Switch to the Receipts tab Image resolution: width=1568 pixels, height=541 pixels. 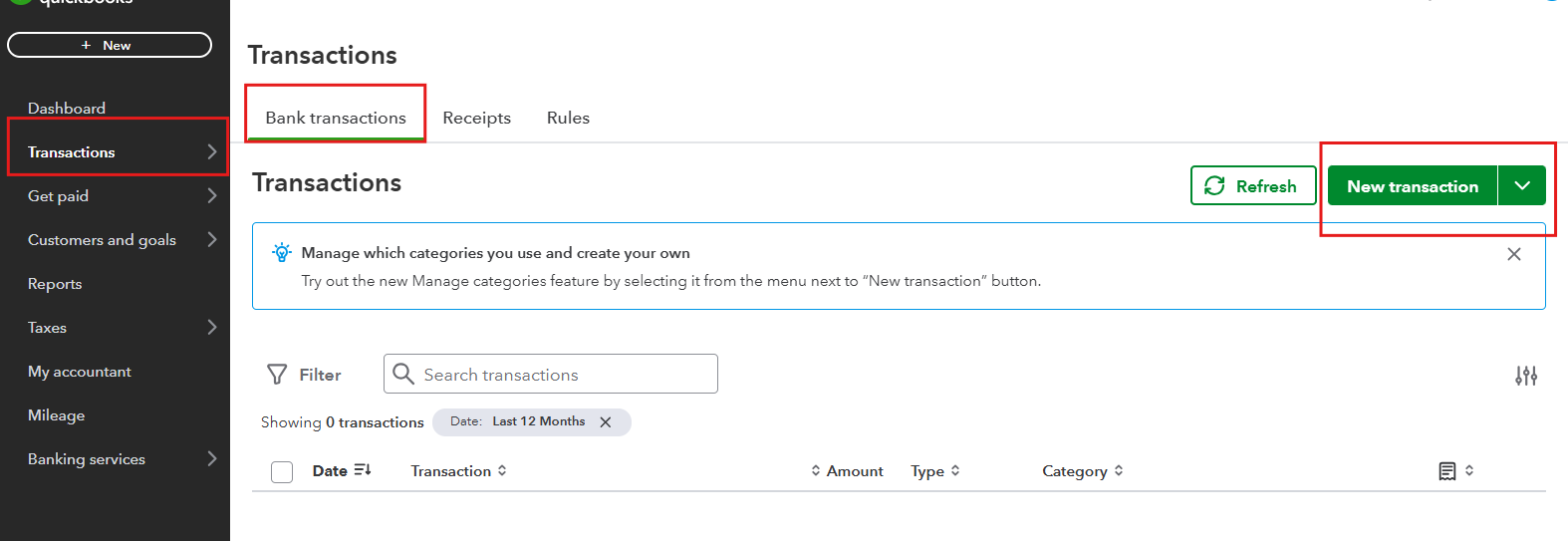pos(476,118)
